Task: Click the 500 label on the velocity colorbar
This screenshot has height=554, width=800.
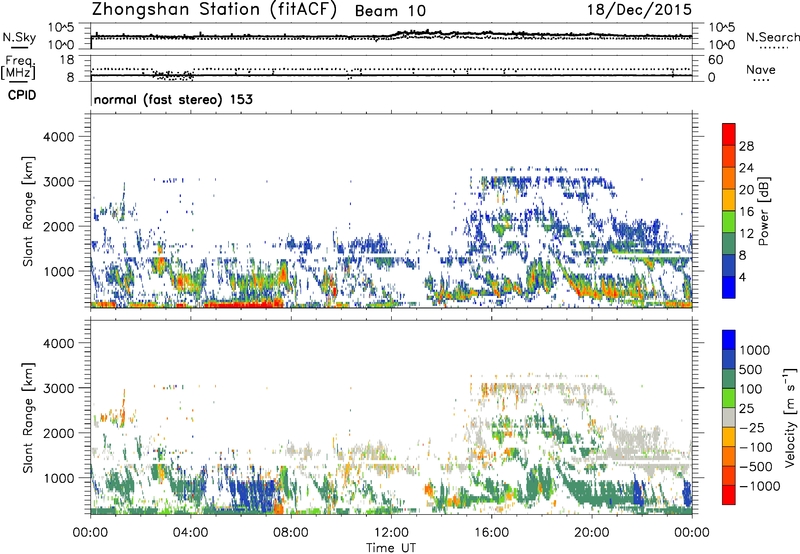Action: coord(752,369)
